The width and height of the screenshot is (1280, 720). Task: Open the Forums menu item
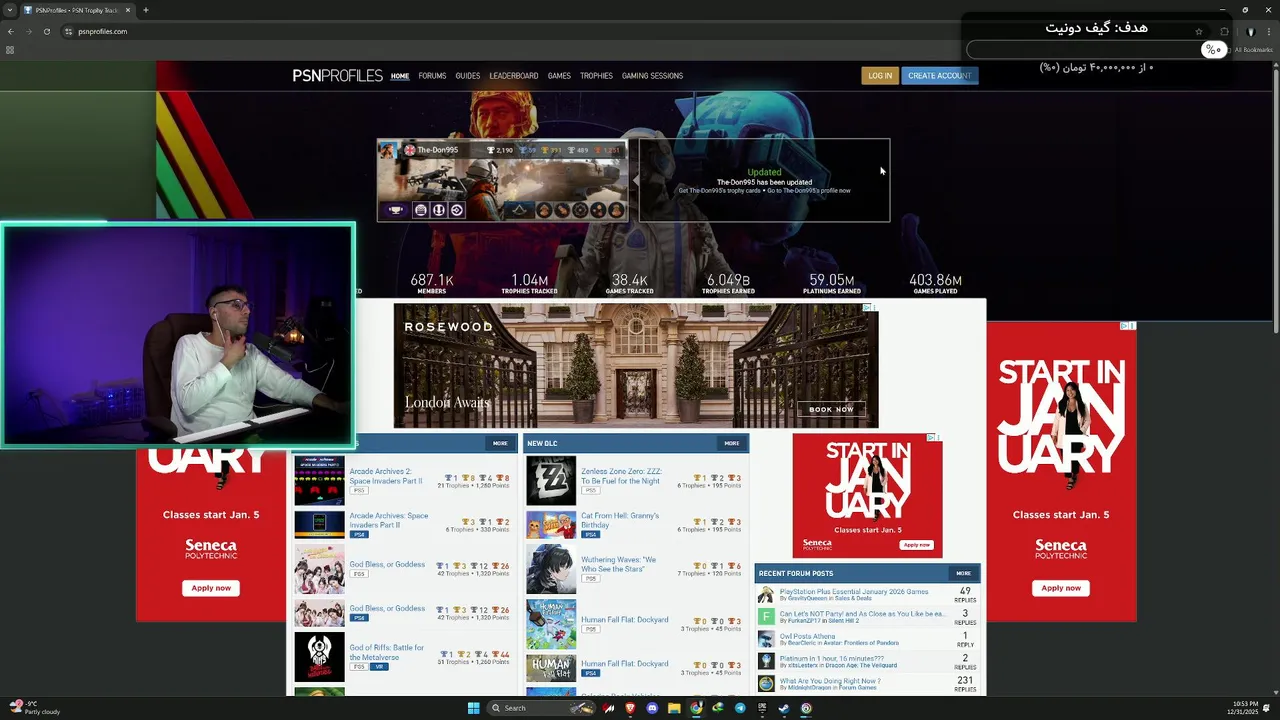click(x=432, y=76)
